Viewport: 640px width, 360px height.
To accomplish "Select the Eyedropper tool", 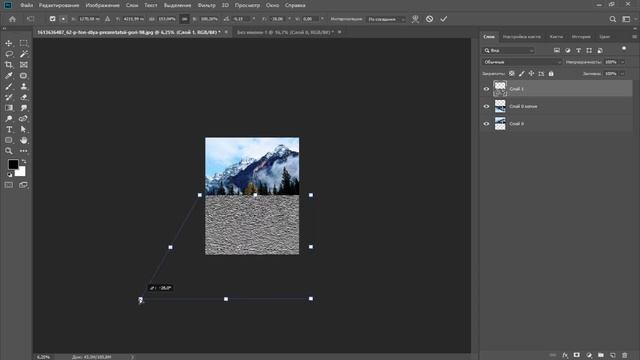I will click(x=9, y=76).
